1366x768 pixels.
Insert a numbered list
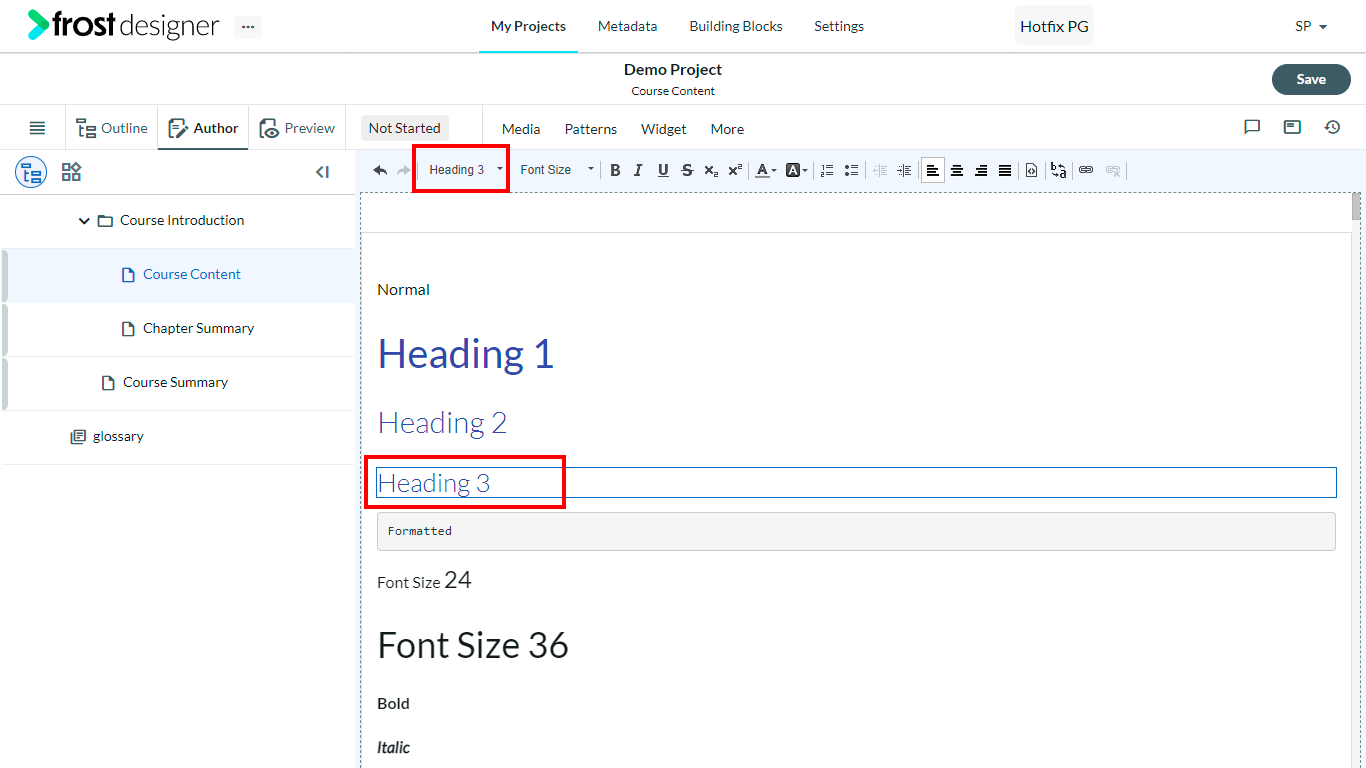pyautogui.click(x=827, y=170)
